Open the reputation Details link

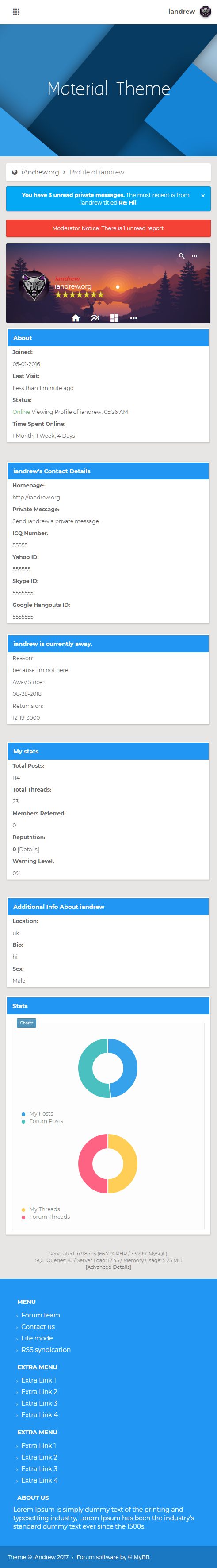click(28, 849)
